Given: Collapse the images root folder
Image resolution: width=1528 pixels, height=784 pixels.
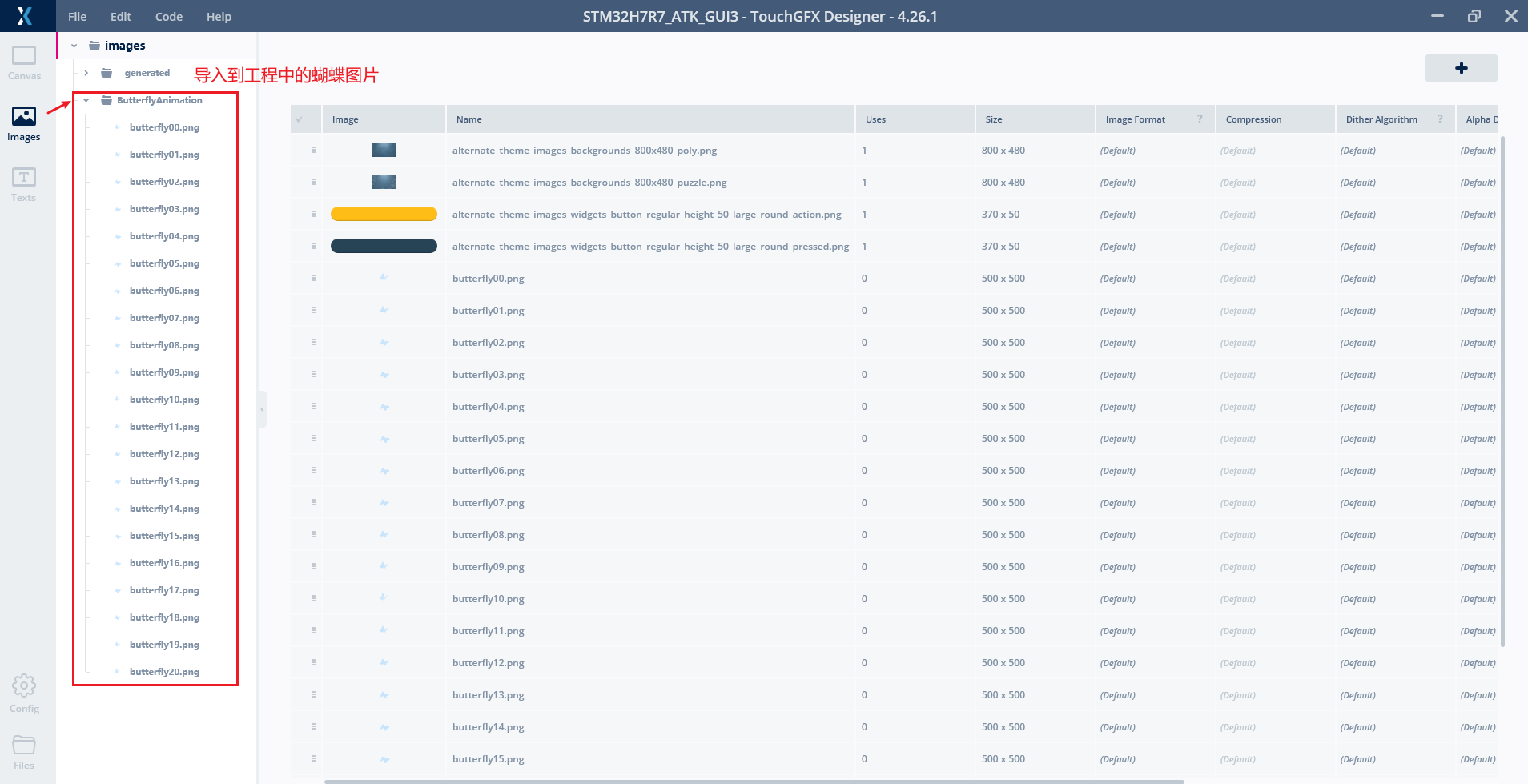Looking at the screenshot, I should (x=74, y=46).
